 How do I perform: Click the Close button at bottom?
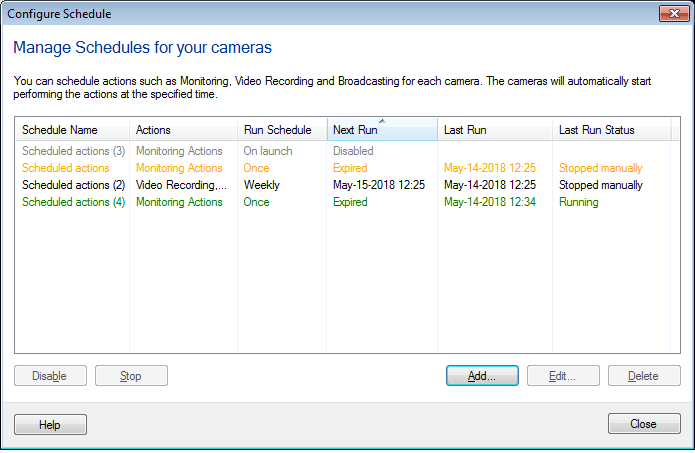[x=643, y=424]
